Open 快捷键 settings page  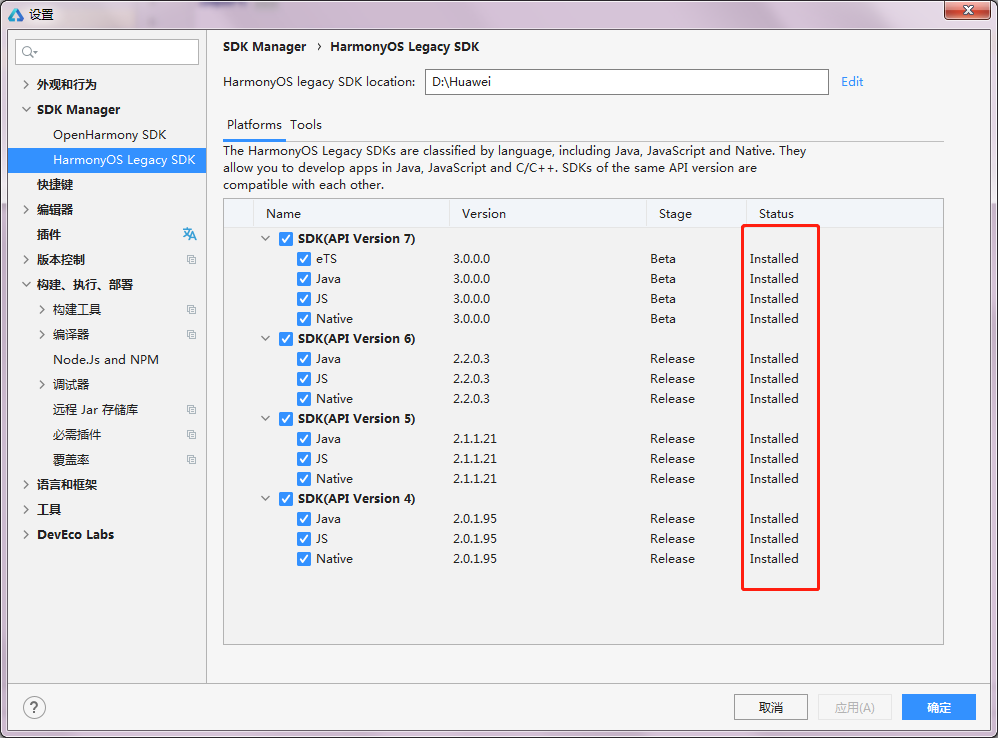tap(55, 184)
